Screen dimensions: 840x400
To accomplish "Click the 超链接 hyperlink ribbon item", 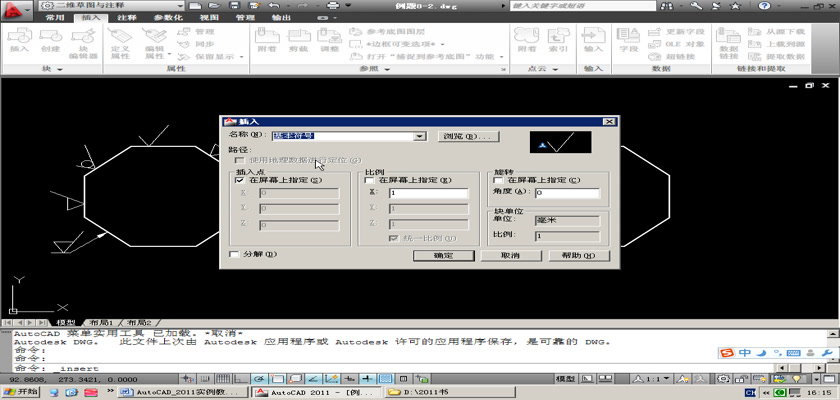I will tap(672, 56).
